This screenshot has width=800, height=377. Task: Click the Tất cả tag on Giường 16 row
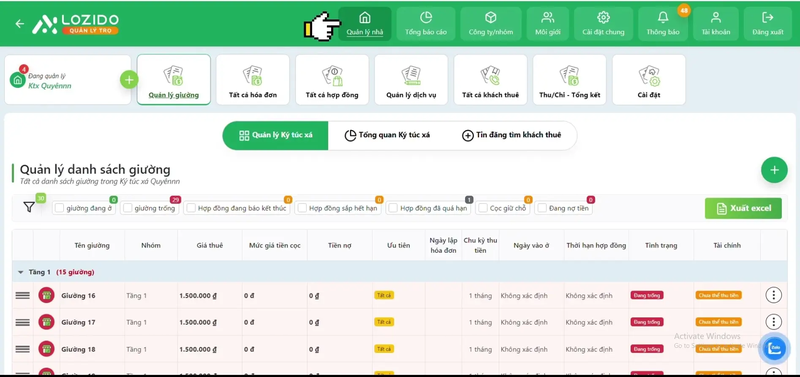(x=384, y=295)
